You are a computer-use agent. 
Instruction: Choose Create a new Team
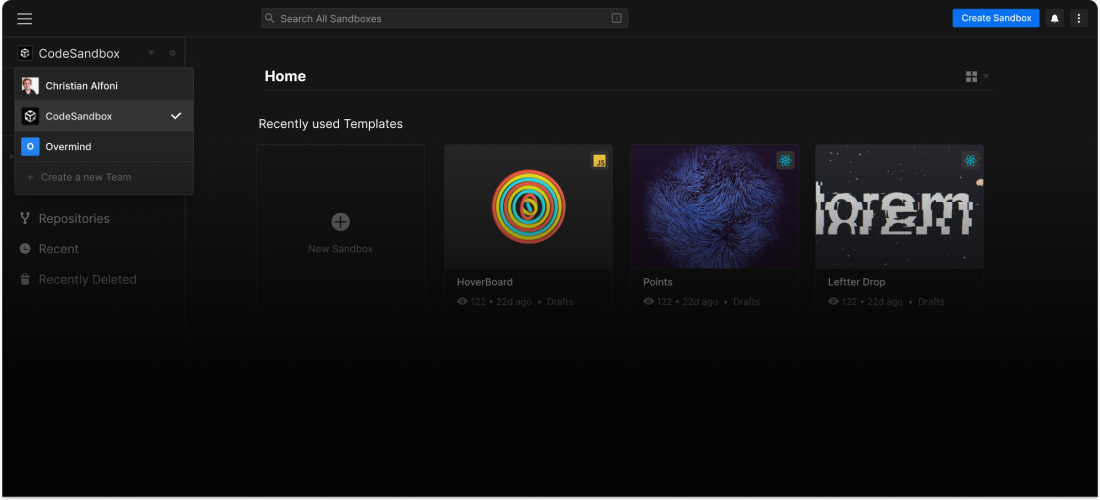click(104, 177)
